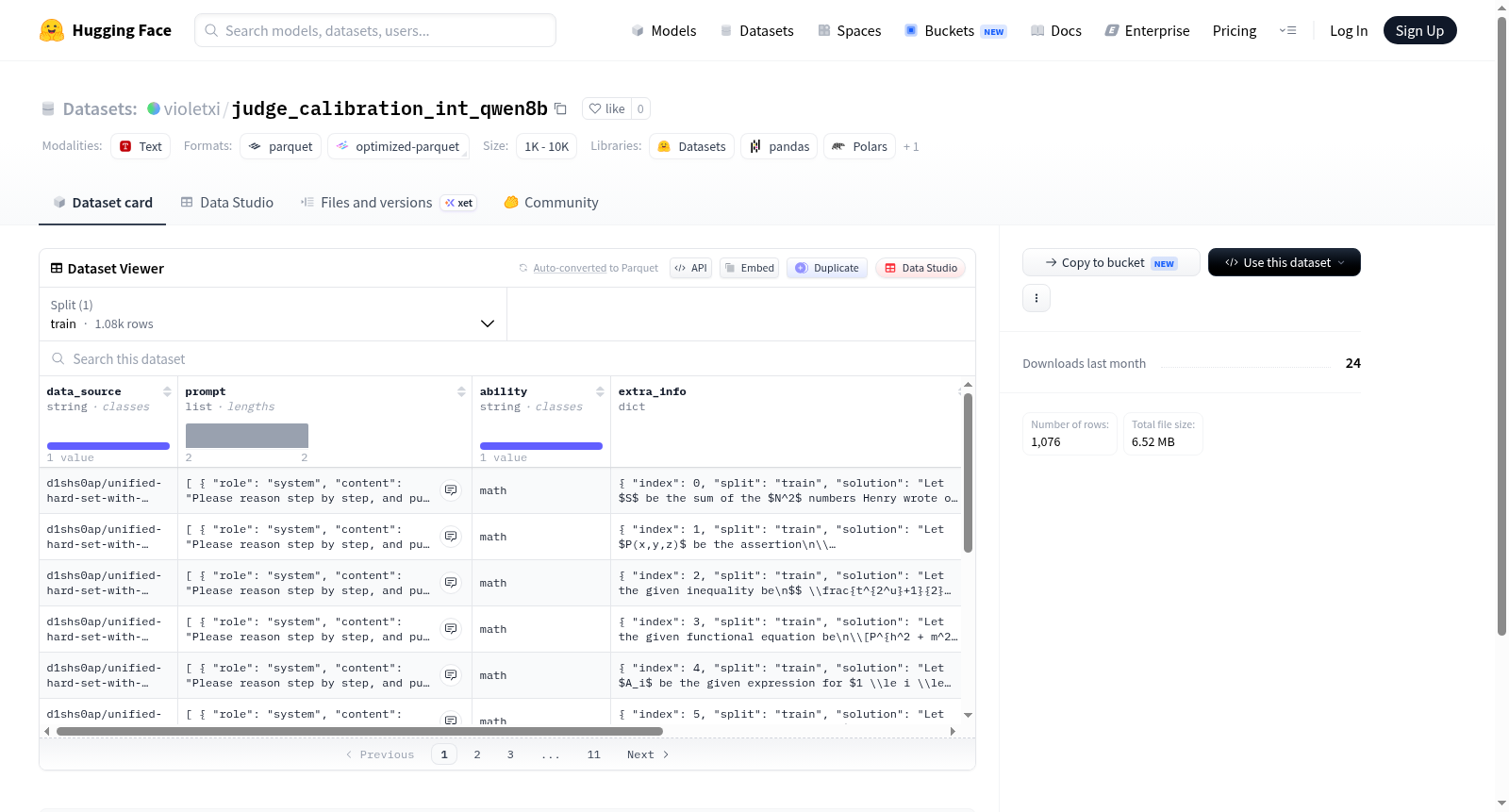
Task: Click the like count number
Action: [x=640, y=108]
